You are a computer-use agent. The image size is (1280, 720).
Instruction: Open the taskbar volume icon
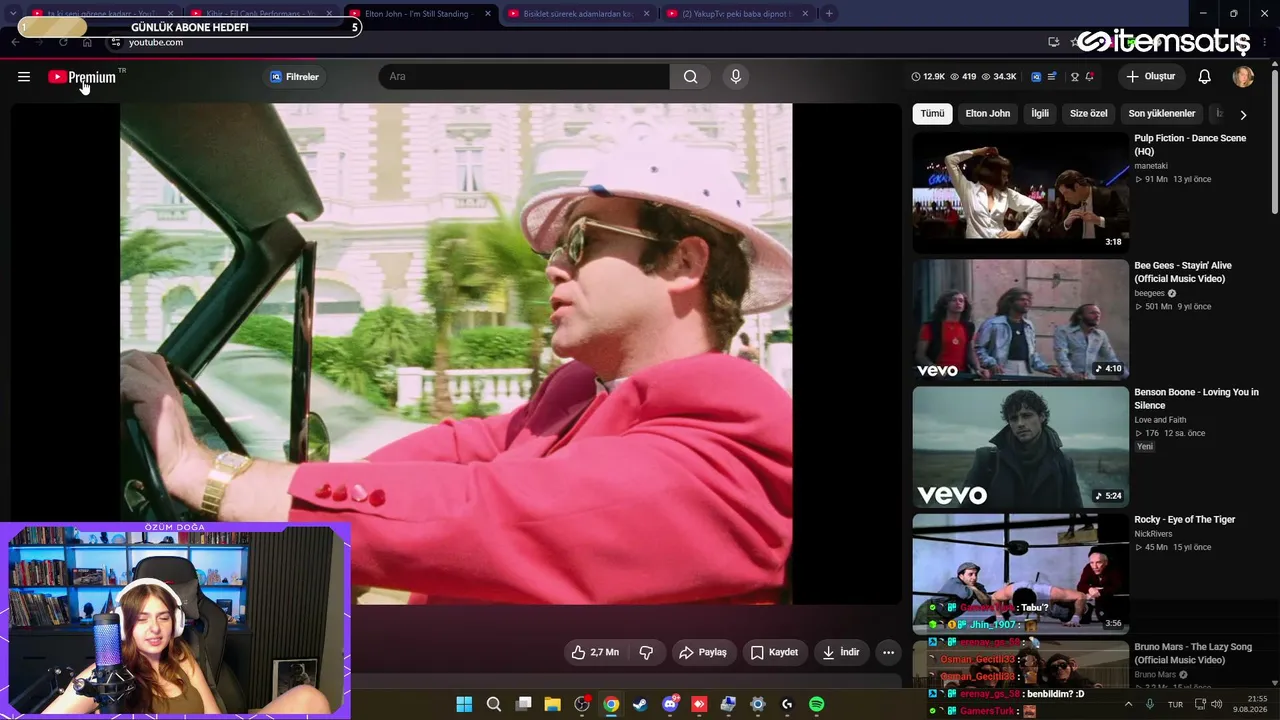coord(1217,704)
